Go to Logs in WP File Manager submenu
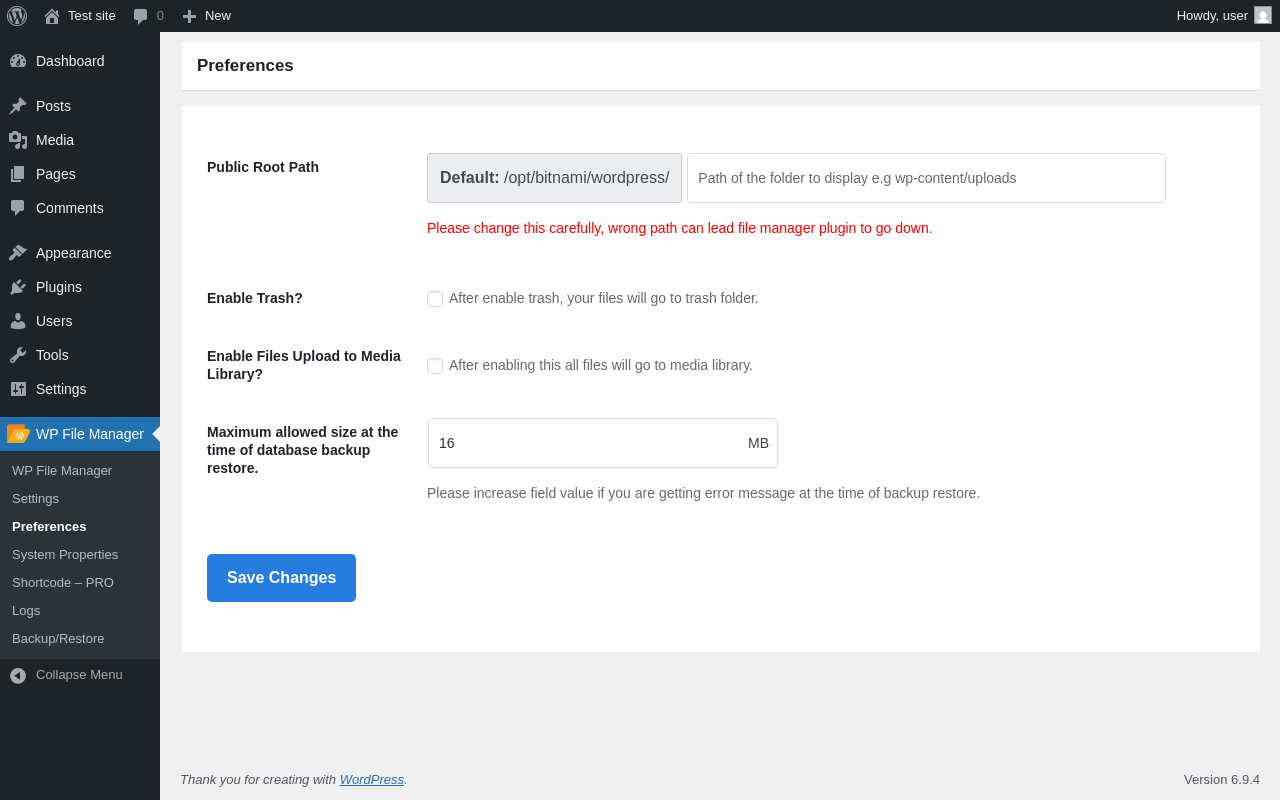 26,610
